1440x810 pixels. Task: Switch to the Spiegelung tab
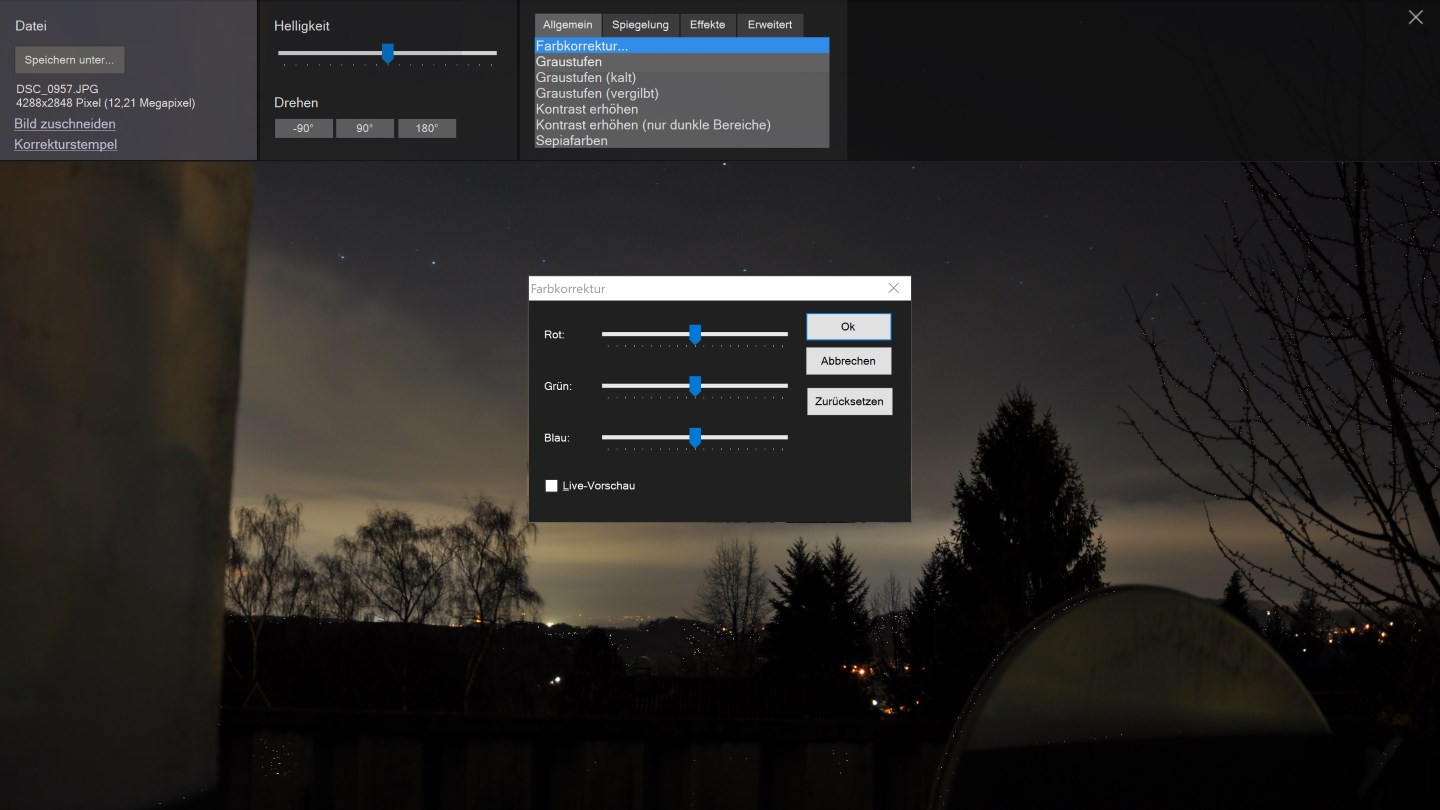640,25
